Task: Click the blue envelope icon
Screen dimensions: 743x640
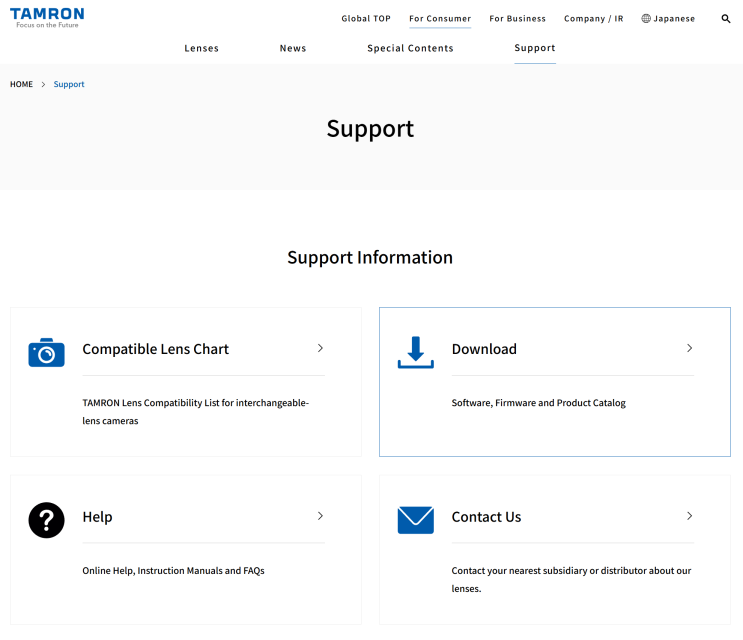Action: tap(416, 520)
